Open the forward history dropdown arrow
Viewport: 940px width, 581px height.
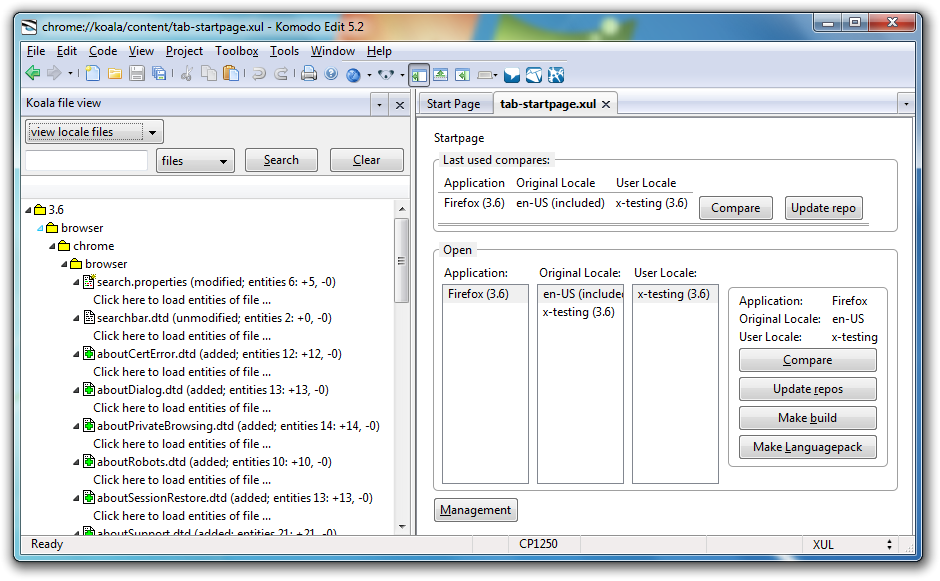[70, 74]
